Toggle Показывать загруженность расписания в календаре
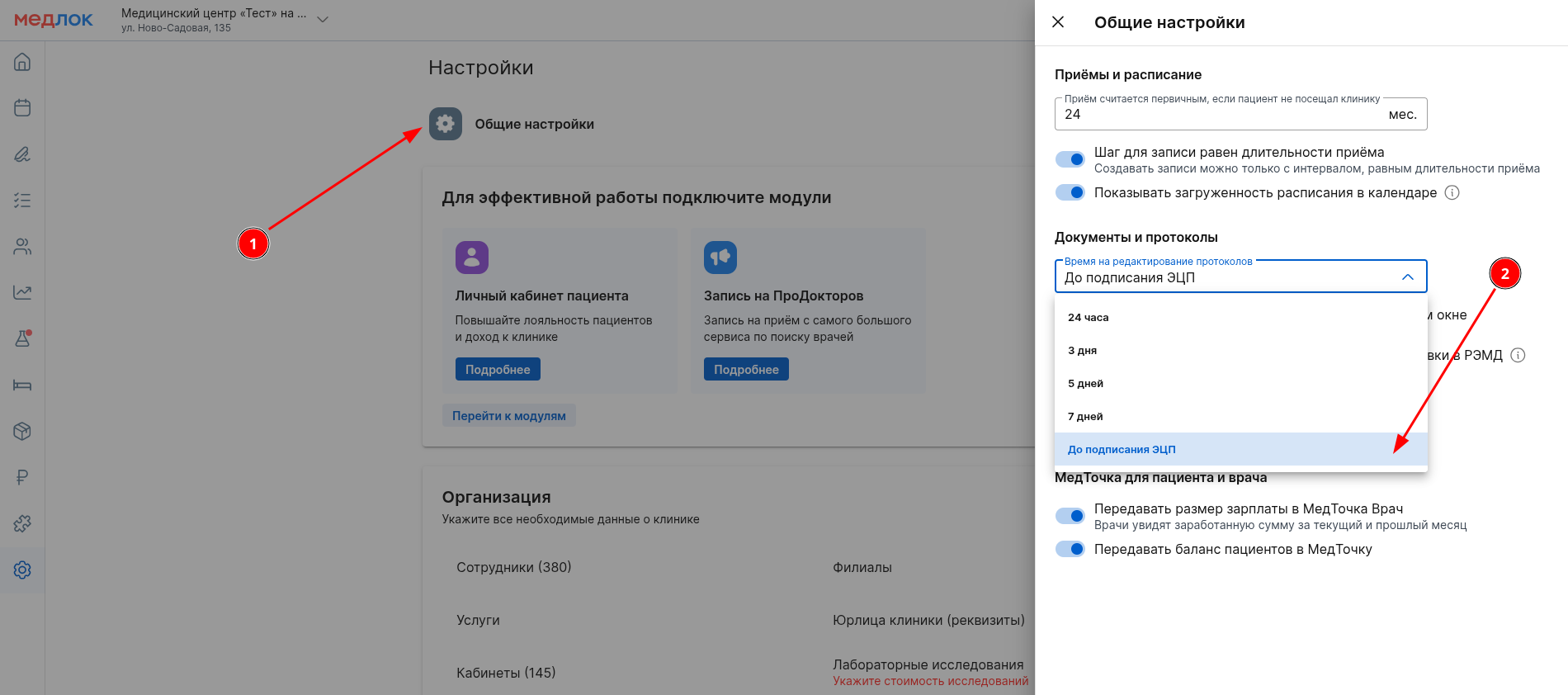The height and width of the screenshot is (695, 1568). [x=1070, y=192]
